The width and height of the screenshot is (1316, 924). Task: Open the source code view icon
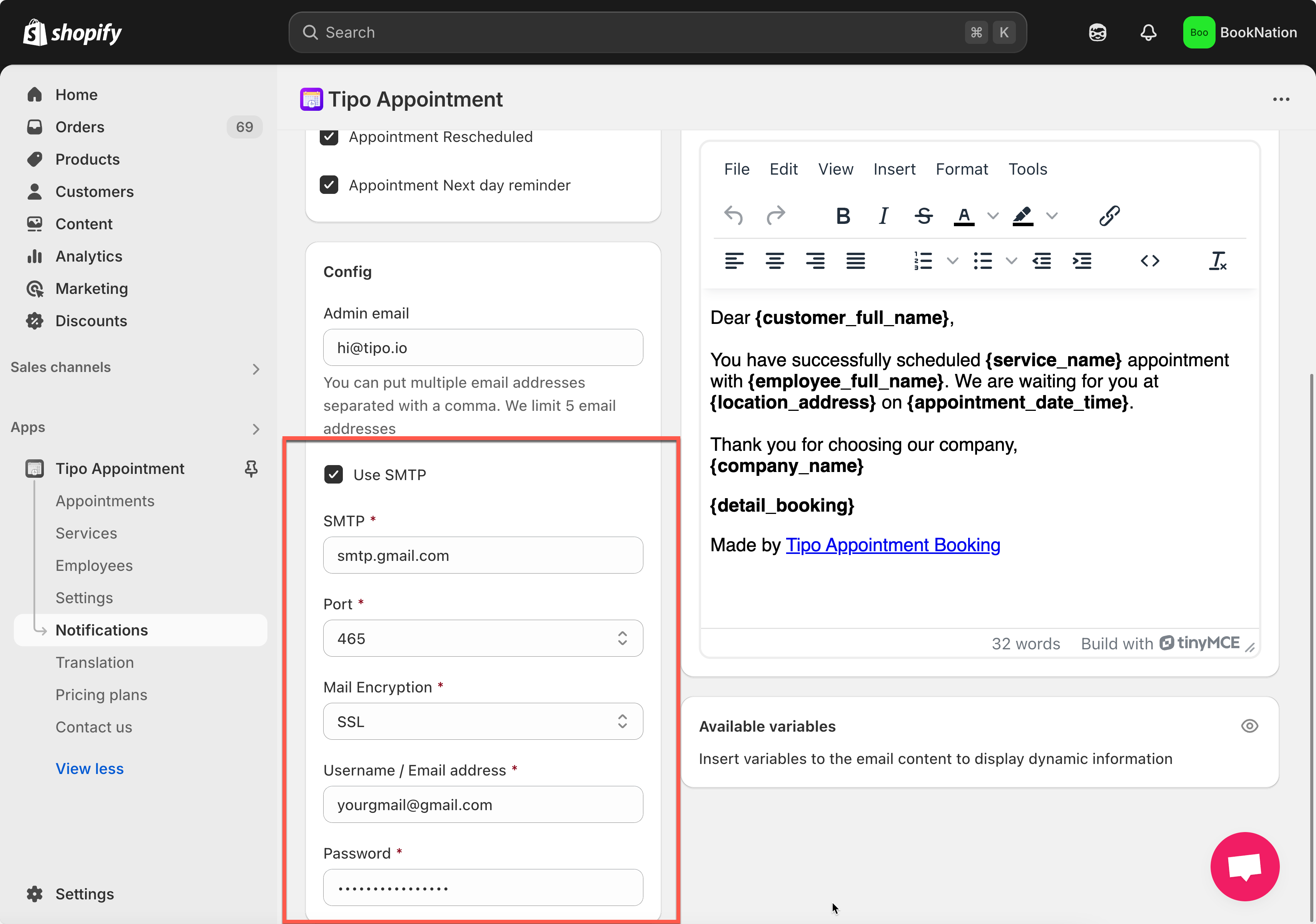pos(1150,261)
